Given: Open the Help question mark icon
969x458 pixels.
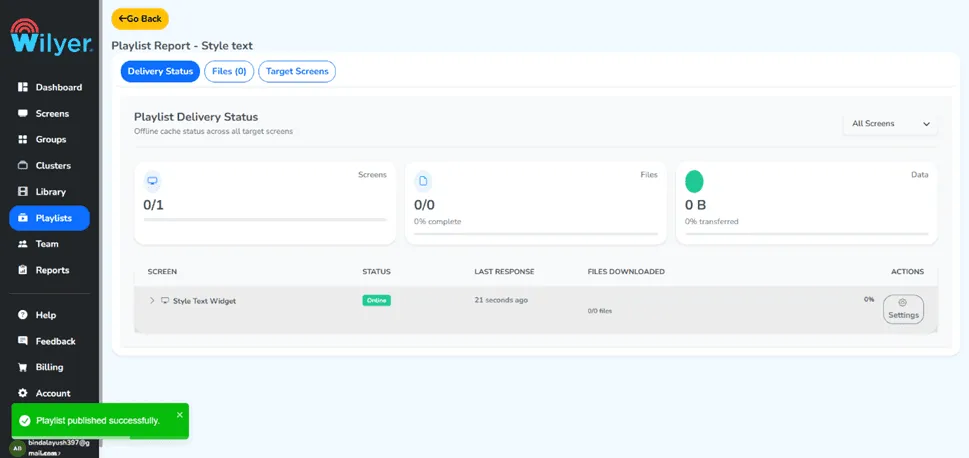Looking at the screenshot, I should 23,315.
